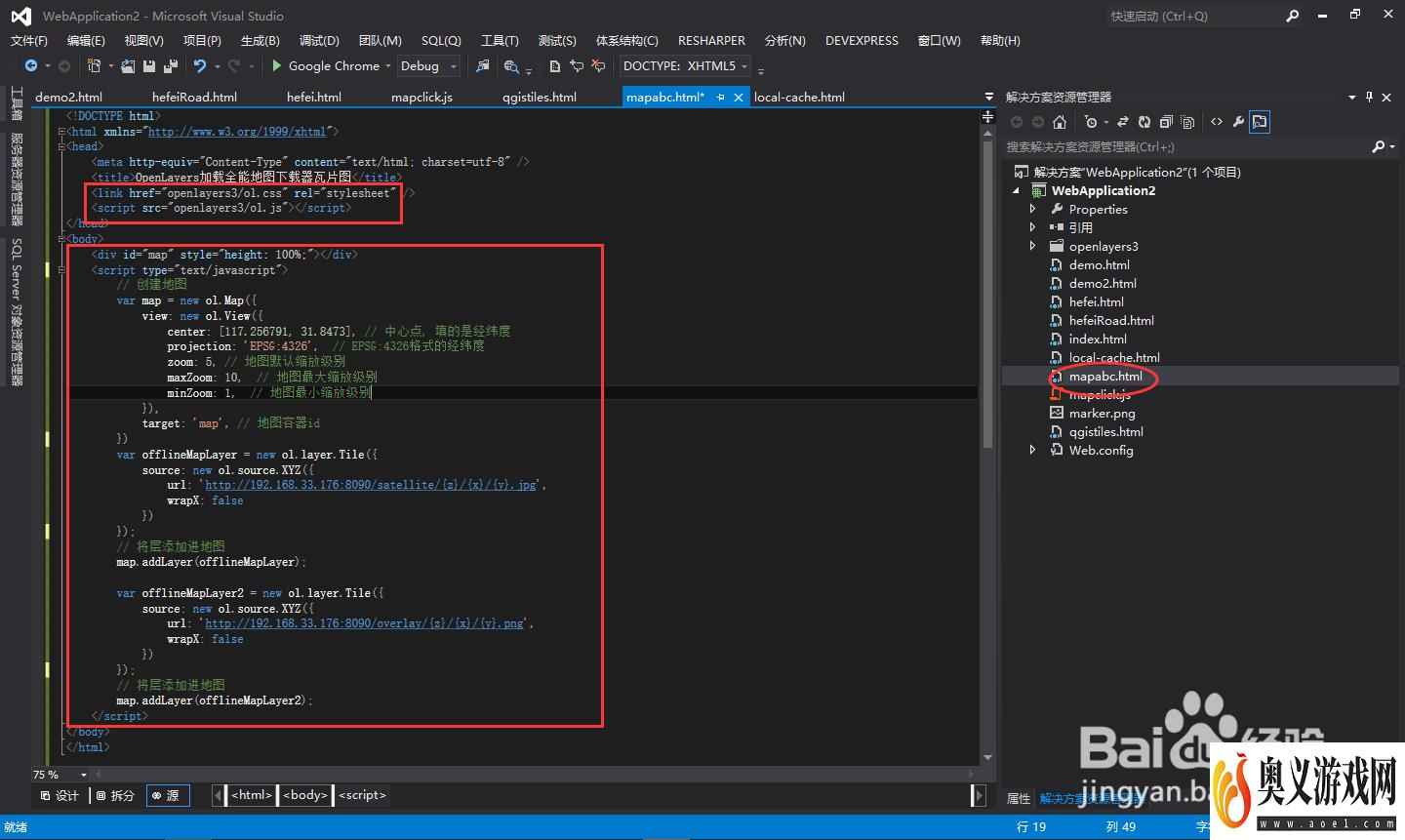Expand the Properties tree node

1032,209
